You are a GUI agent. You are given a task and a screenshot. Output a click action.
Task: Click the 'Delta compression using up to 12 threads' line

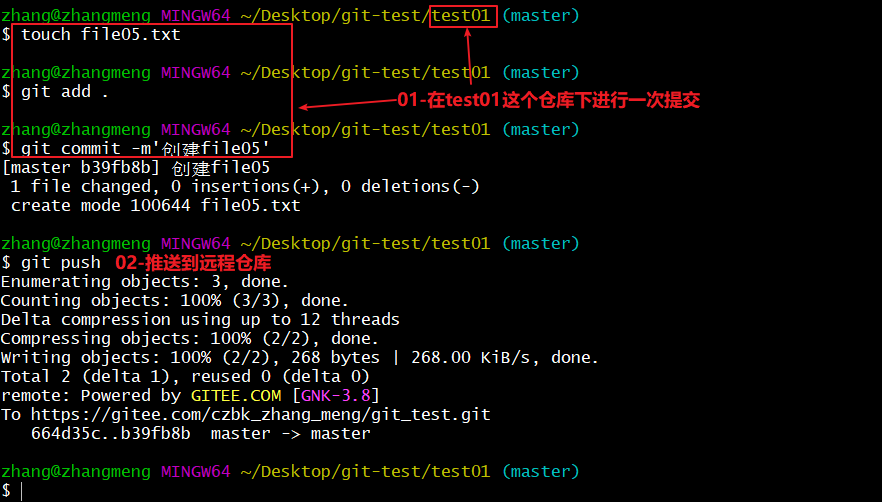[x=200, y=320]
